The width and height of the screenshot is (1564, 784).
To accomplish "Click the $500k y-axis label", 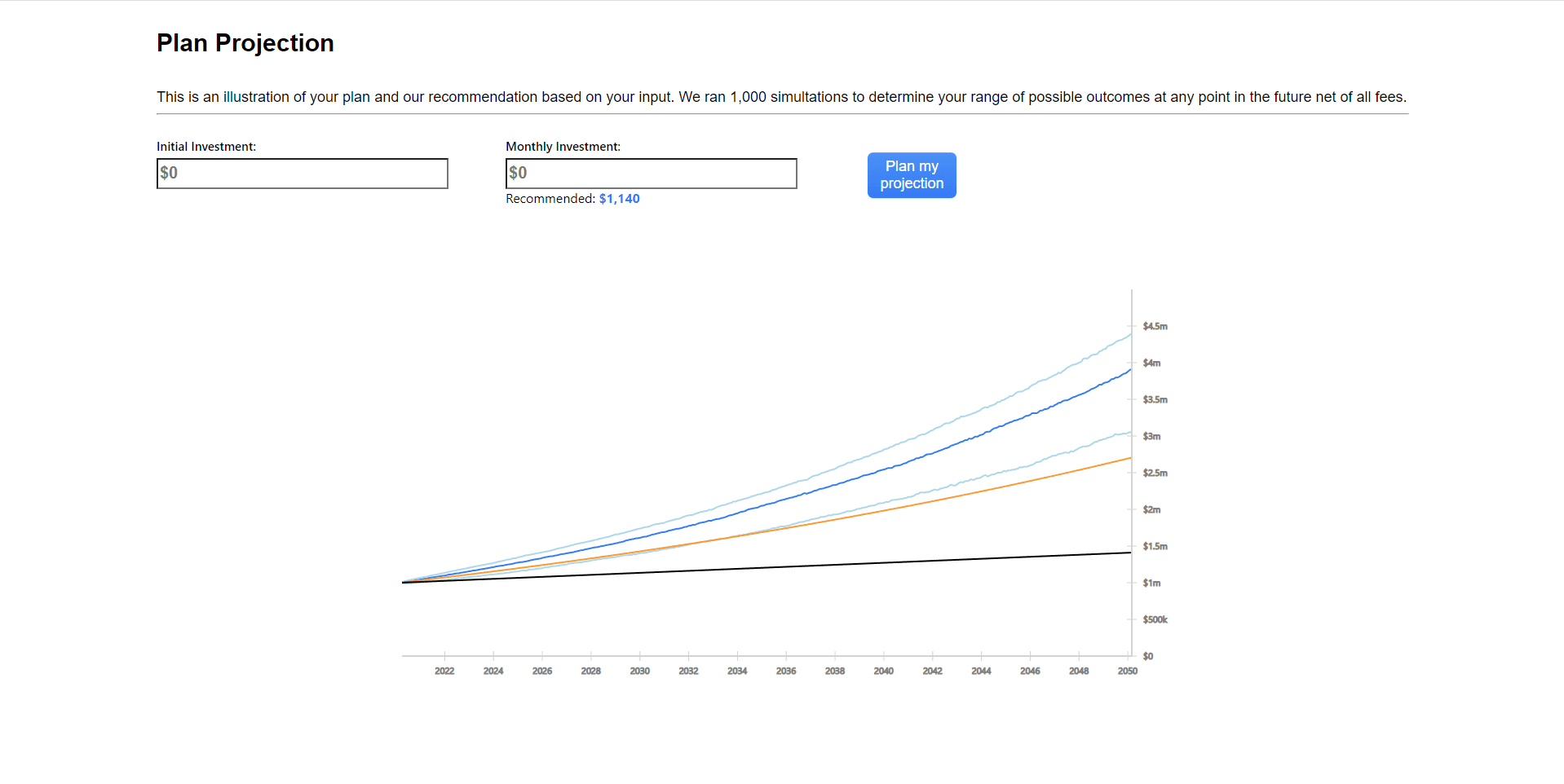I will point(1155,619).
